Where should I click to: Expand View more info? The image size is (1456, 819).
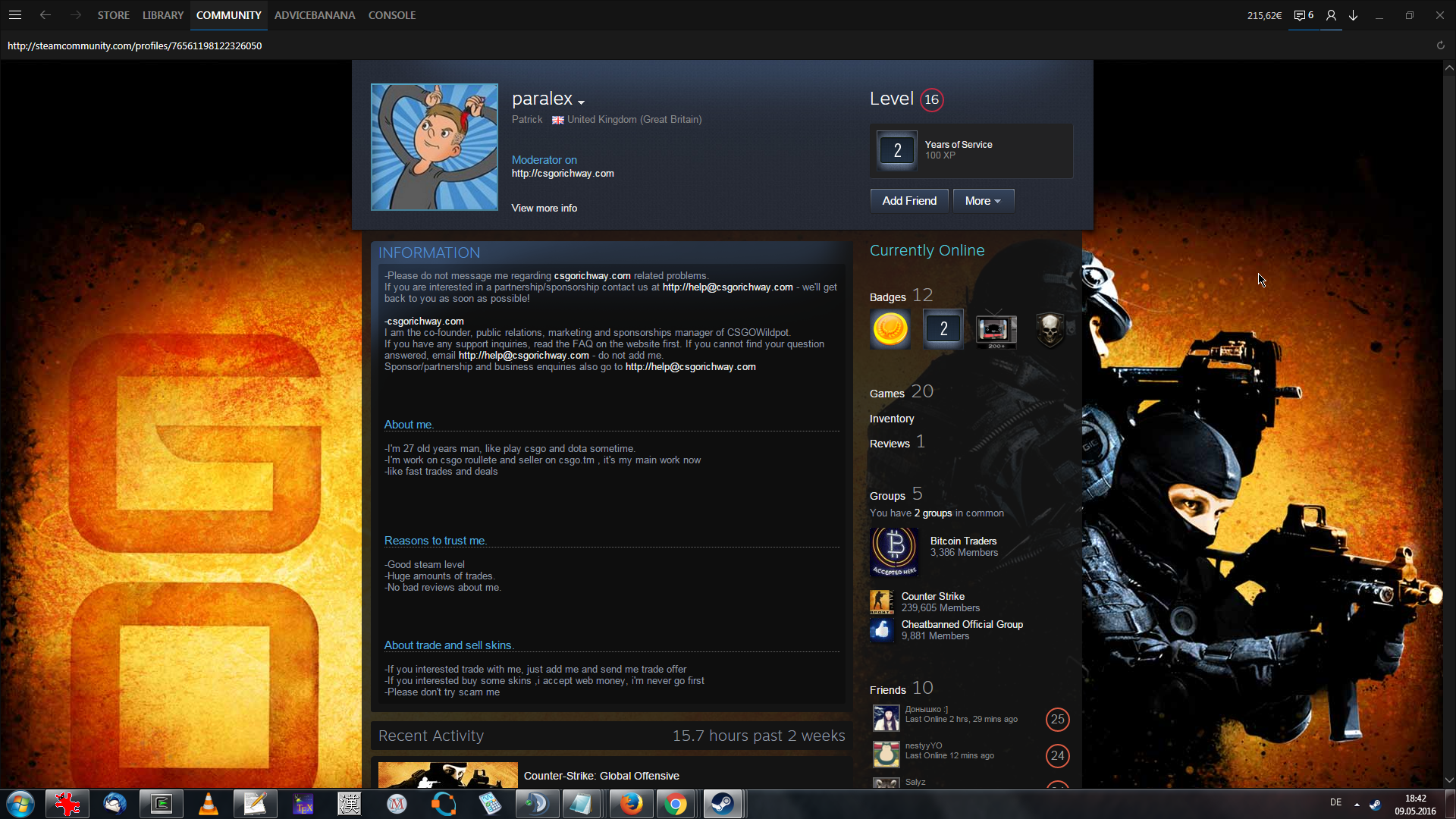(544, 208)
